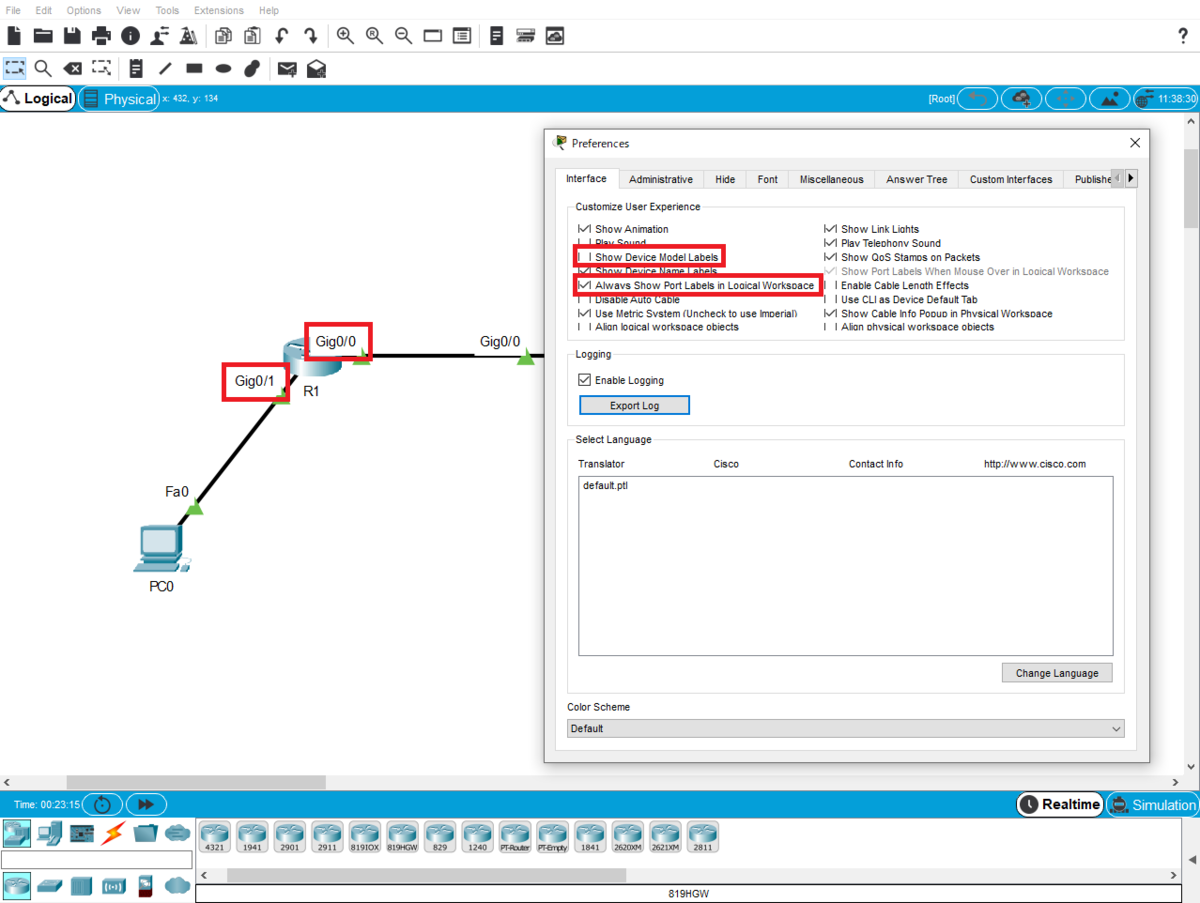Click the Power Cycle Devices button
Screen dimensions: 1200x903
click(102, 804)
